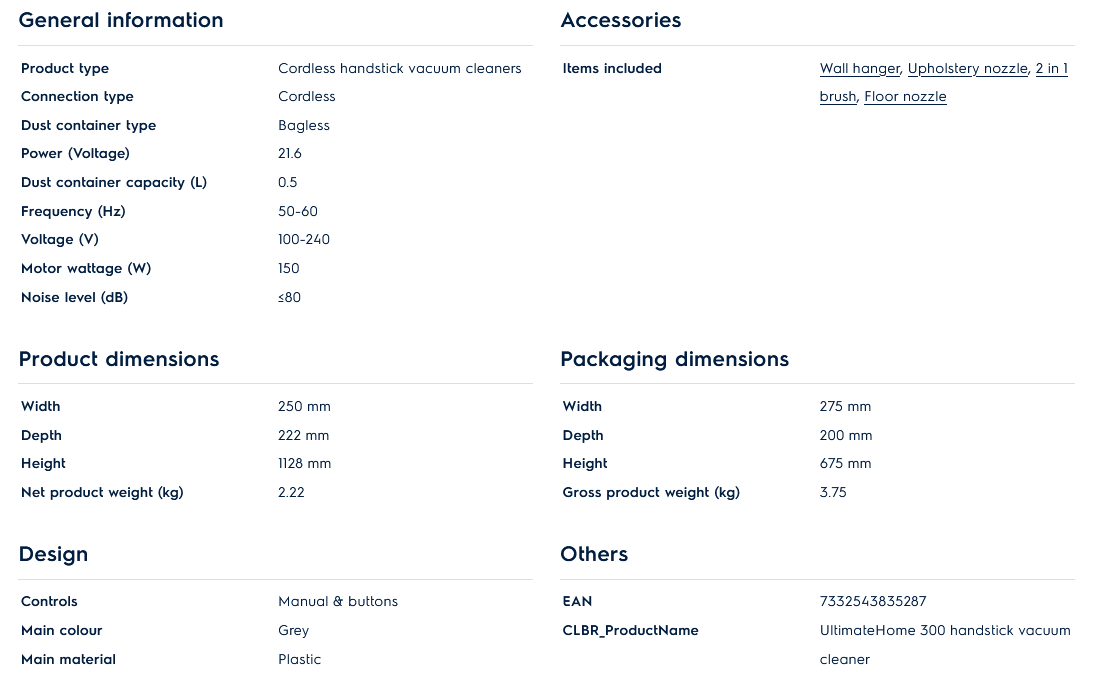Click the Noise level (dB) label
Screen dimensions: 1096x677
tap(74, 298)
